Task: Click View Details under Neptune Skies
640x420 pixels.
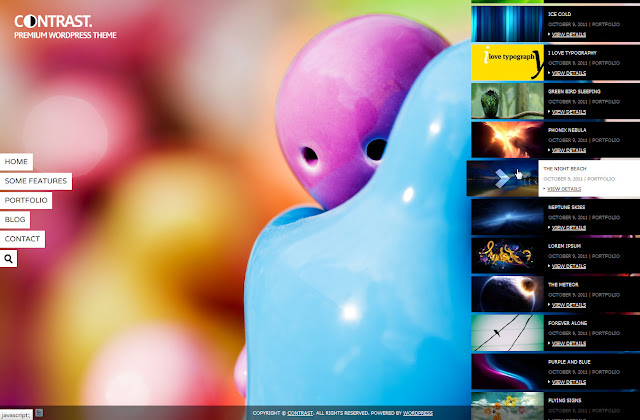Action: pyautogui.click(x=569, y=228)
